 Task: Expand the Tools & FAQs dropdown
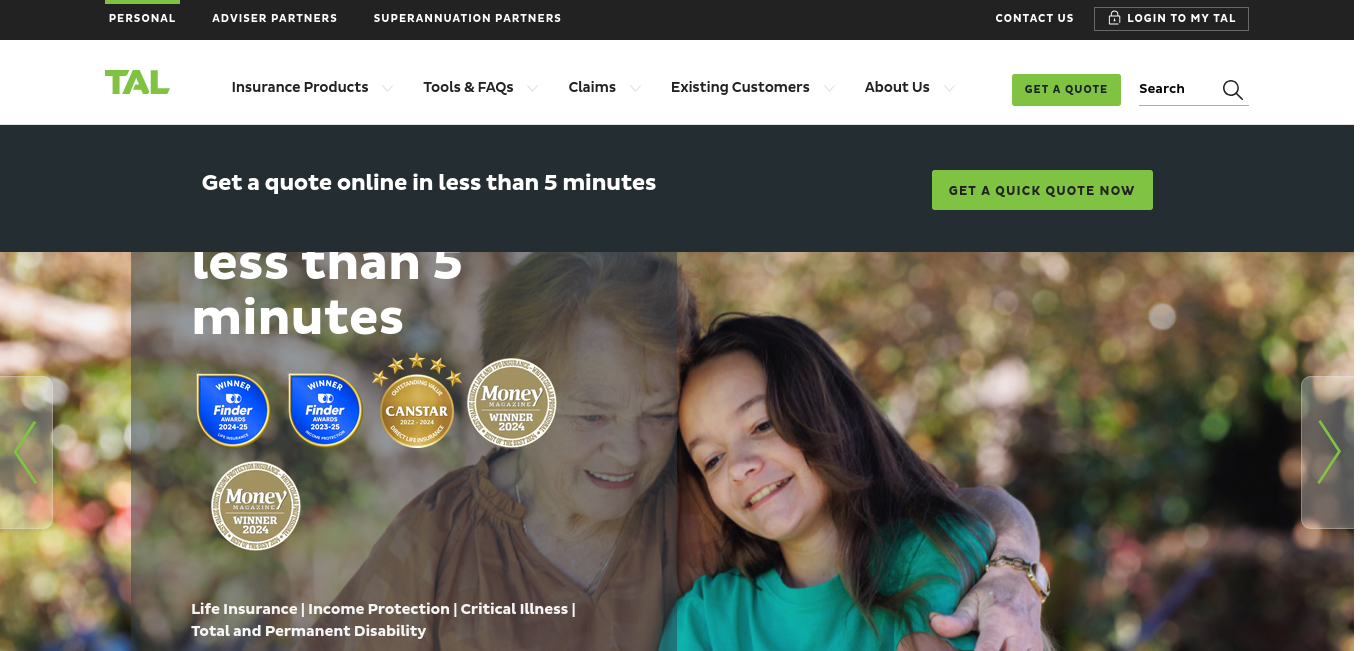tap(480, 87)
